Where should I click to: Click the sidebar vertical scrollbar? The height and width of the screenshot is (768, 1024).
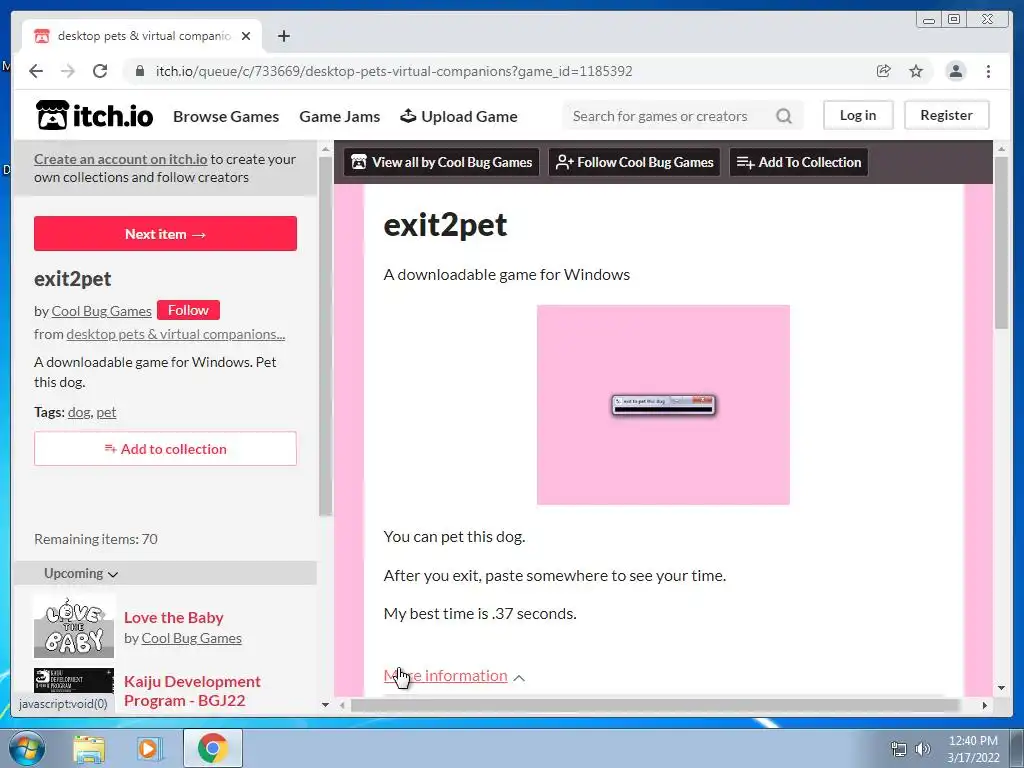click(325, 336)
